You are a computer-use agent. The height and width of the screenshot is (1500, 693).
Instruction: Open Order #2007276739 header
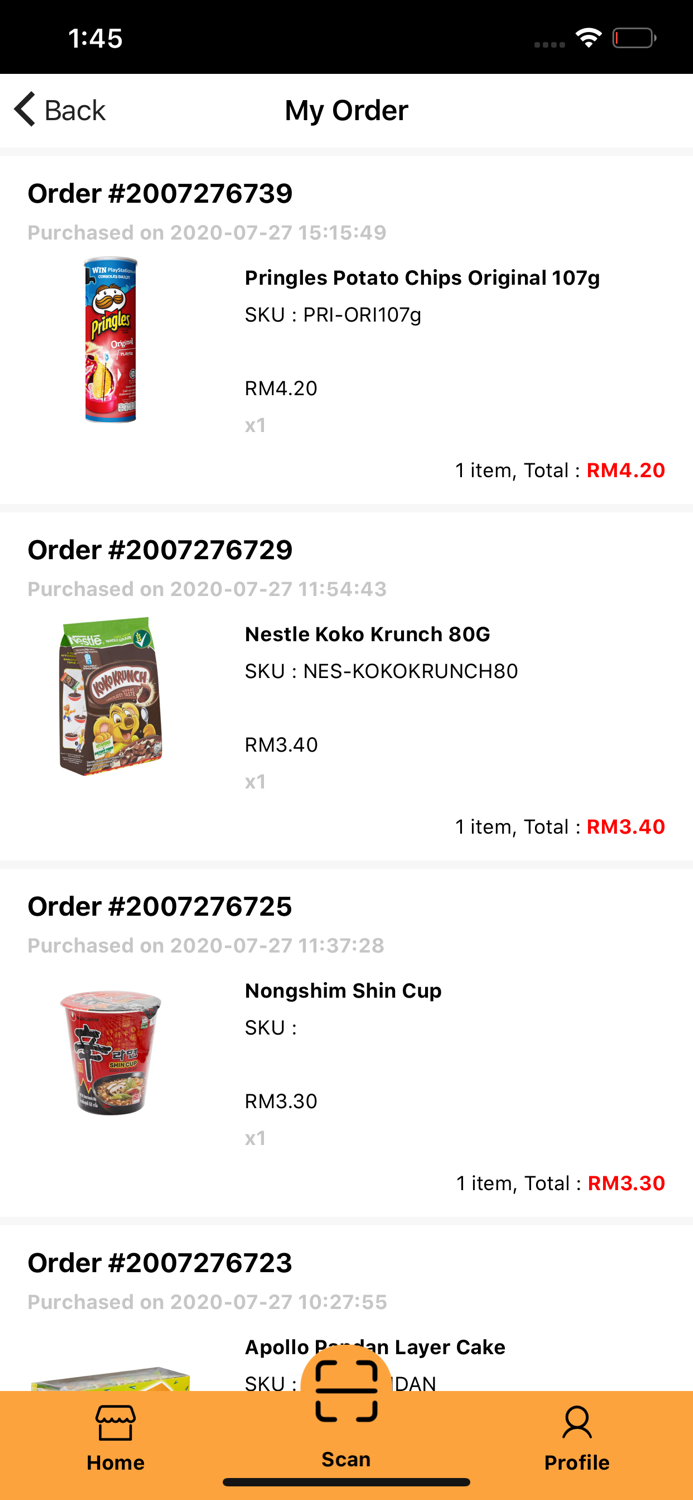click(x=160, y=193)
